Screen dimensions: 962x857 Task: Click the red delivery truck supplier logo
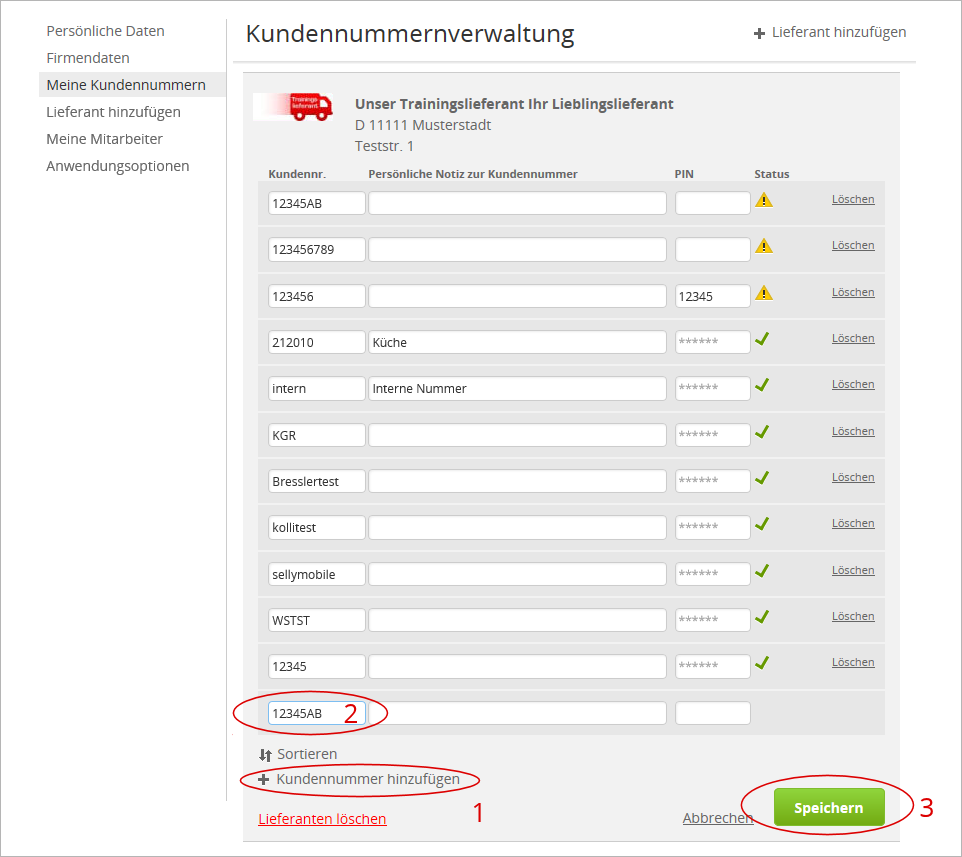point(293,107)
